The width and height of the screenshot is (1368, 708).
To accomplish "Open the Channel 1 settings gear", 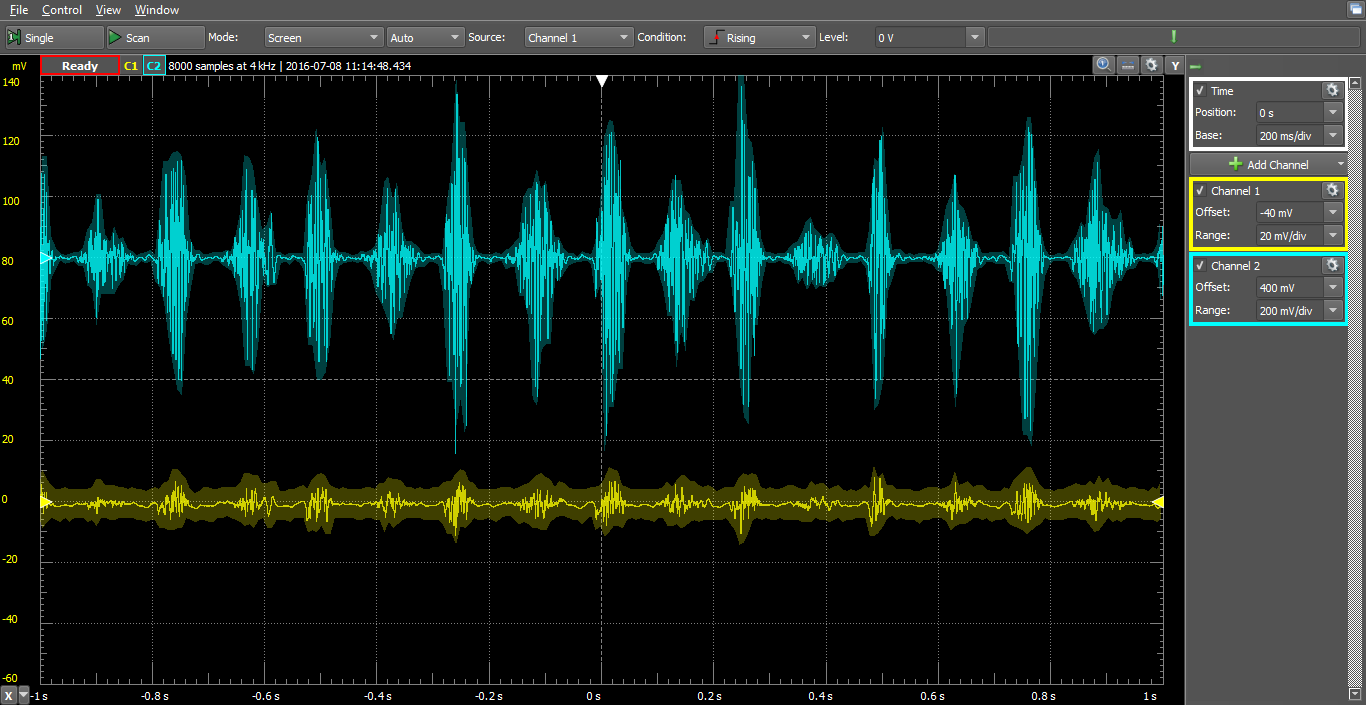I will coord(1331,190).
